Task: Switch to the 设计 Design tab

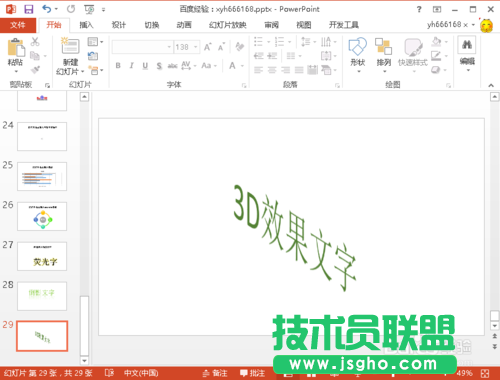Action: pyautogui.click(x=119, y=25)
